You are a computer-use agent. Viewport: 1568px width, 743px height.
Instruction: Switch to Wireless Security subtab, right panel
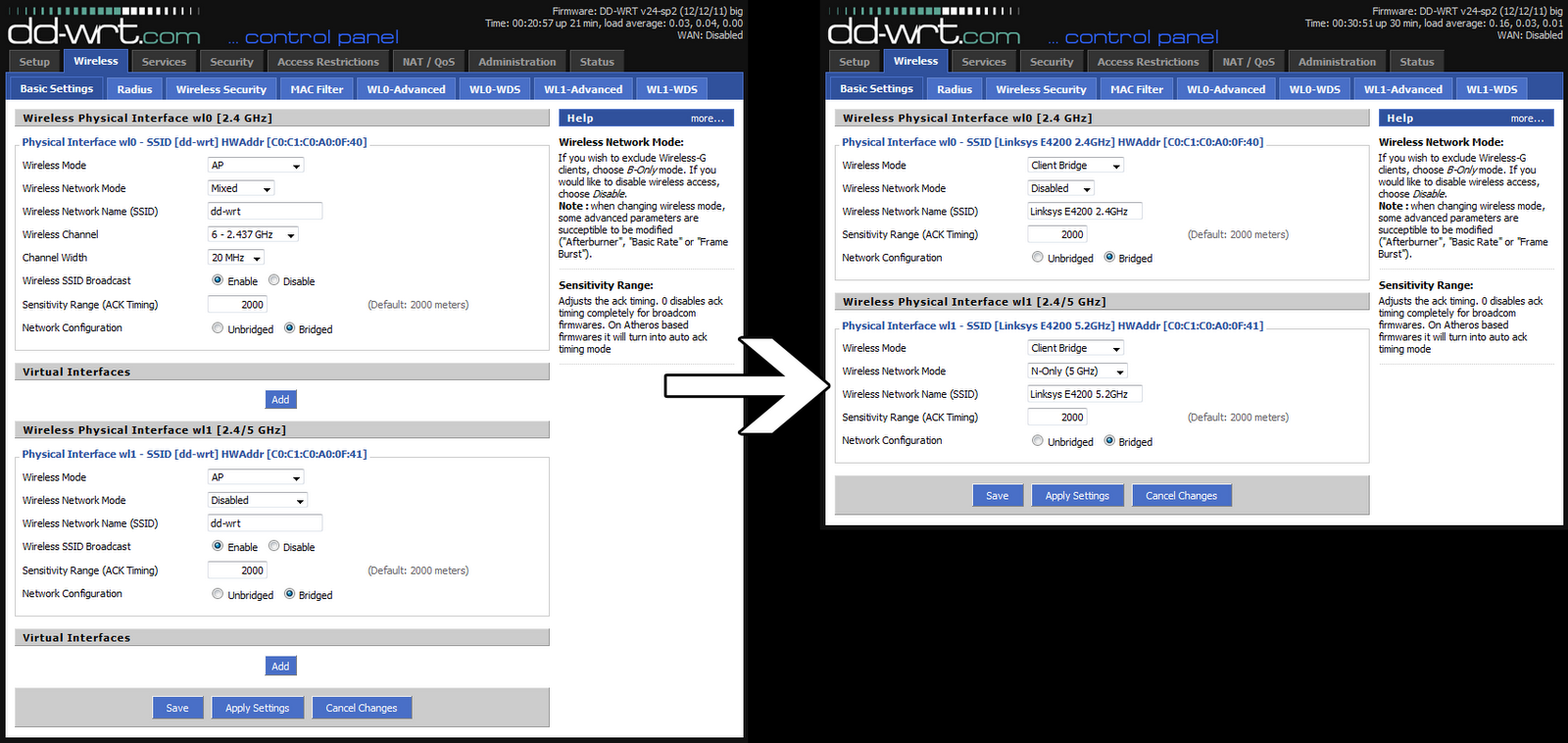pos(1041,89)
